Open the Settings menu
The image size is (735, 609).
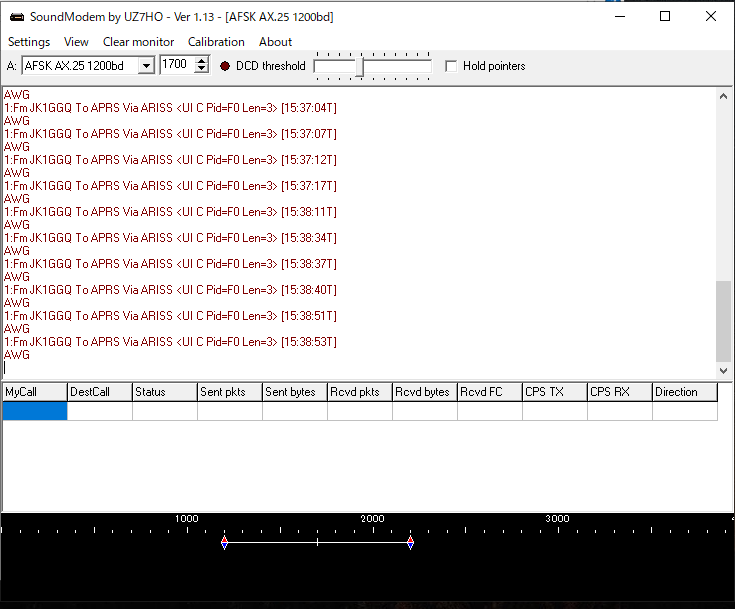pos(29,42)
